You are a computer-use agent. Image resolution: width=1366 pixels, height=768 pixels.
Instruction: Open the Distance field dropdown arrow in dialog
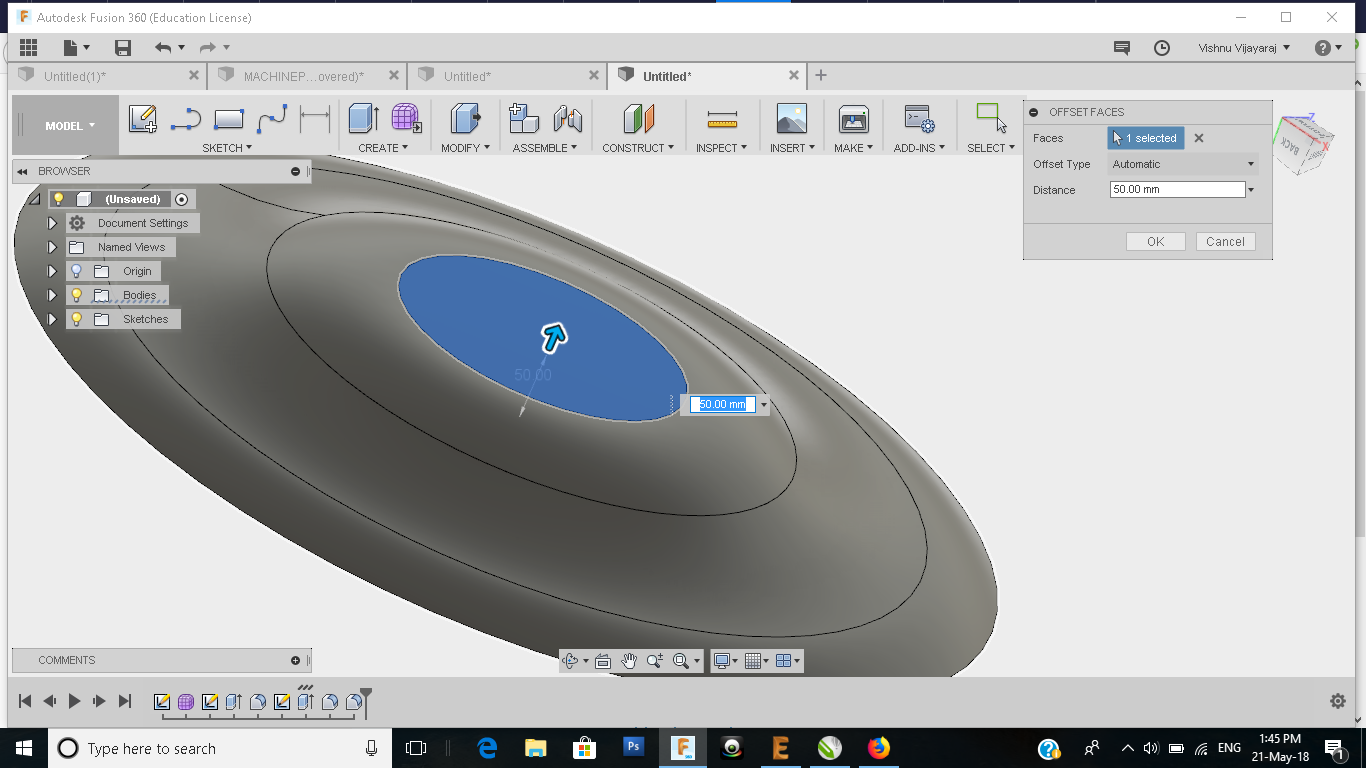(x=1251, y=190)
